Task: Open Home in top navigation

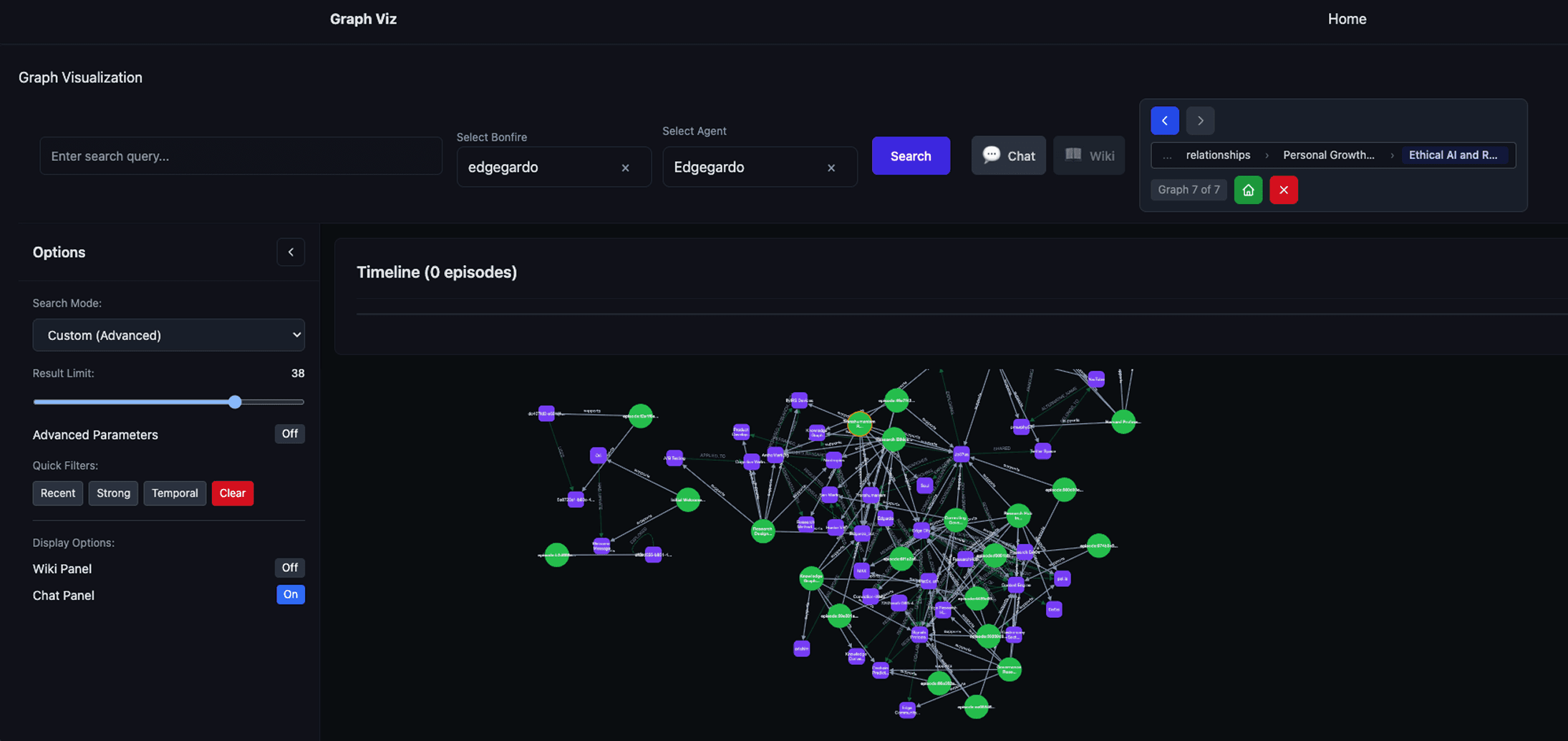Action: coord(1347,19)
